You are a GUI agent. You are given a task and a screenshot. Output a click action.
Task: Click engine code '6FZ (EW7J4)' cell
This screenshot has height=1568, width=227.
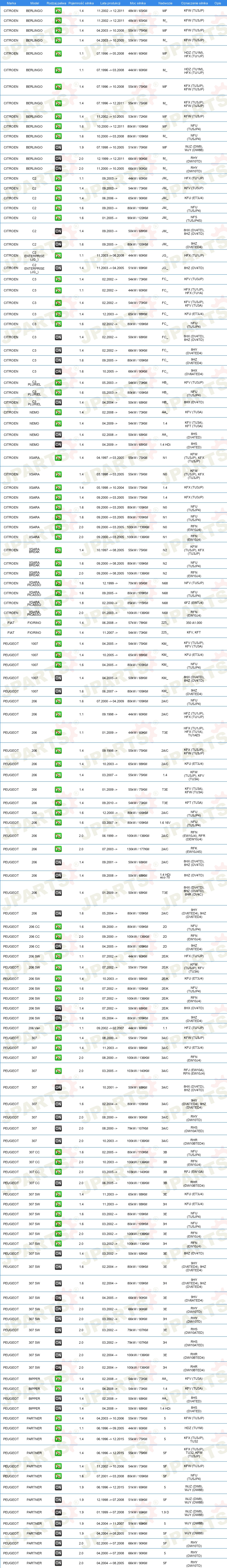[x=194, y=603]
